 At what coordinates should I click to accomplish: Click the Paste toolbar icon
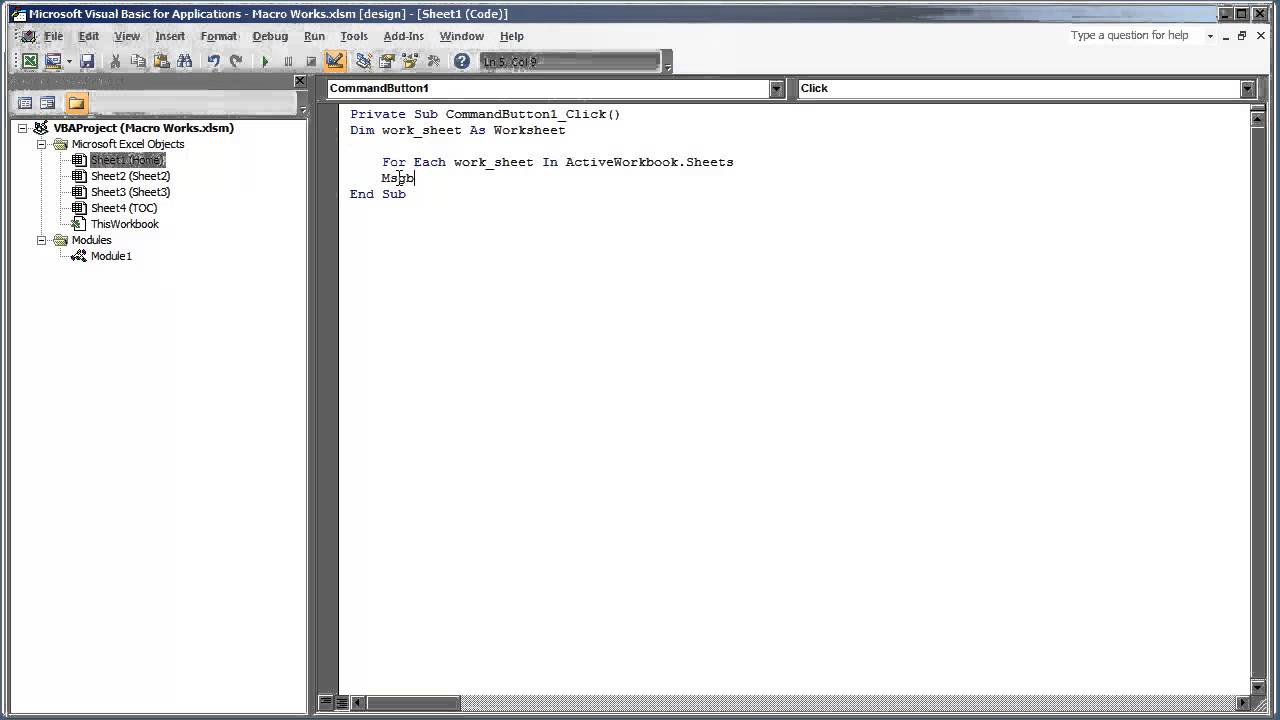(161, 62)
